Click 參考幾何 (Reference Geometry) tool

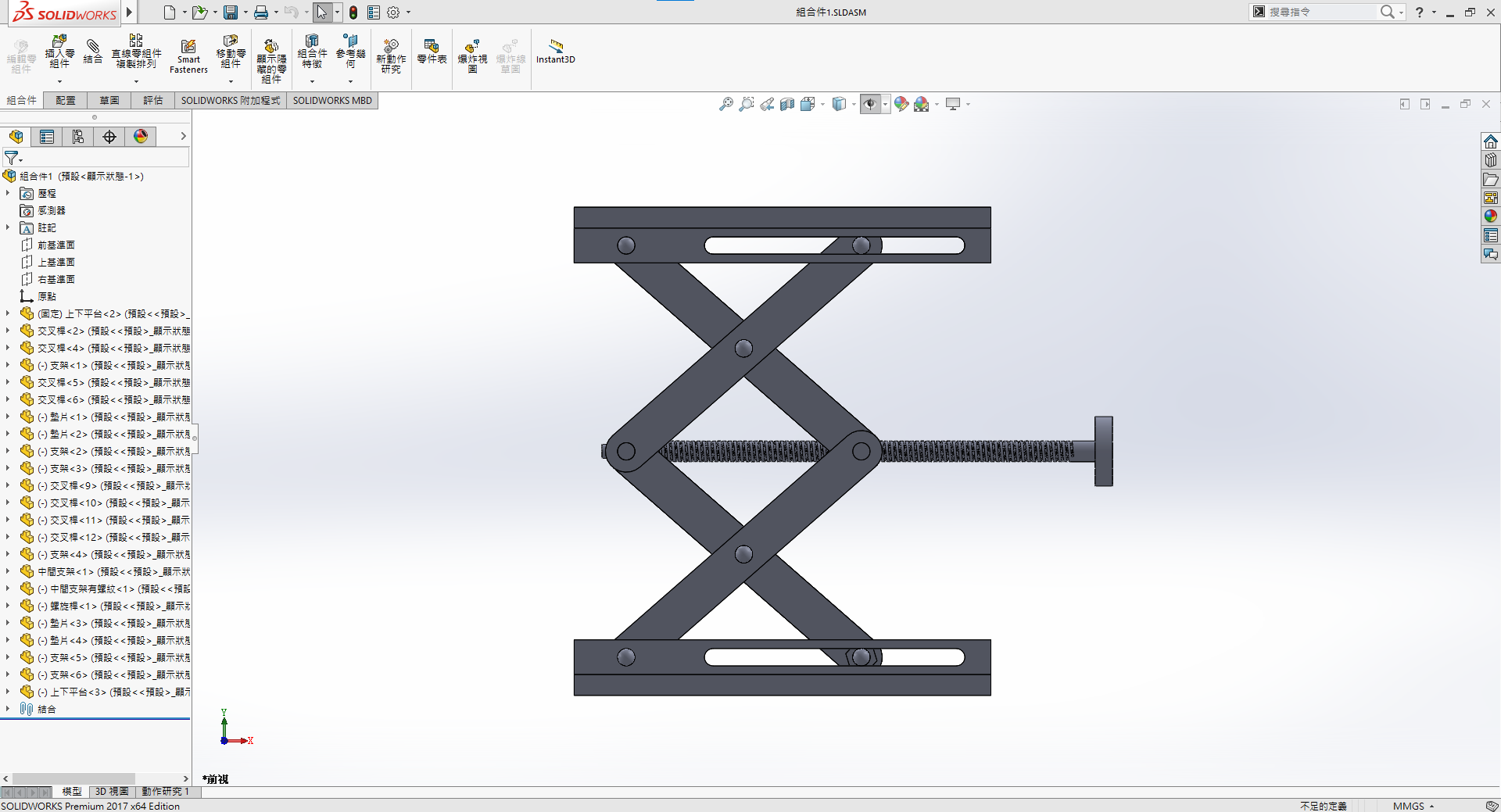tap(350, 52)
